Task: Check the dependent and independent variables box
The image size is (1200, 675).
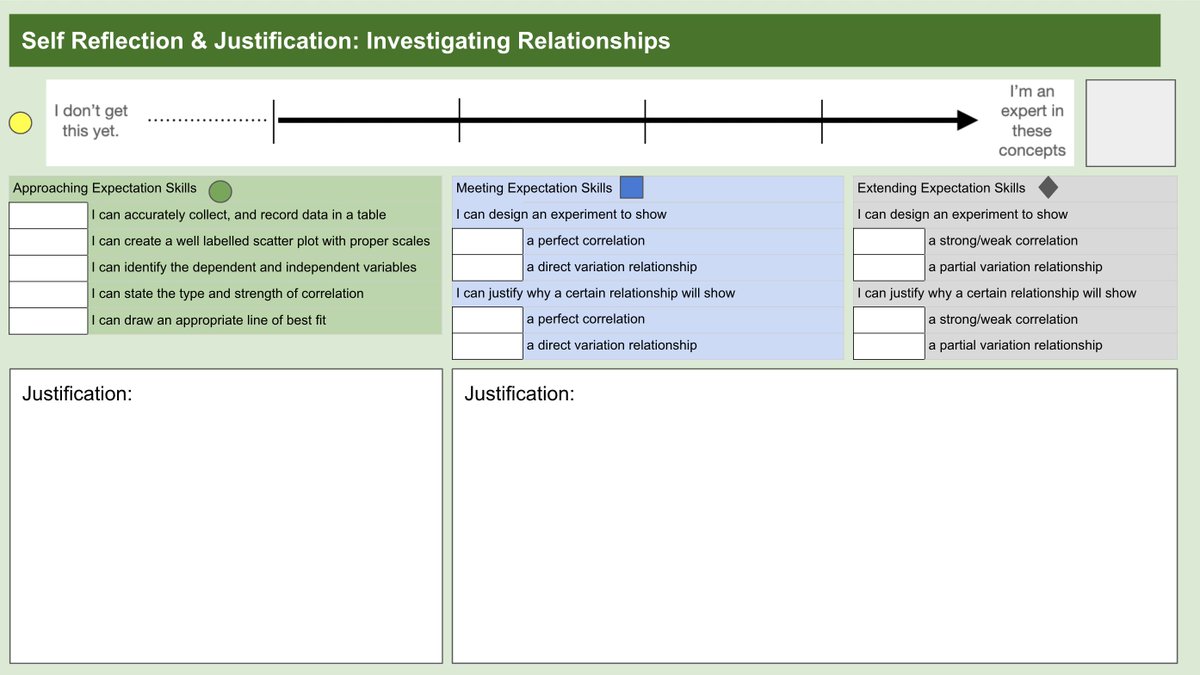Action: [x=47, y=266]
